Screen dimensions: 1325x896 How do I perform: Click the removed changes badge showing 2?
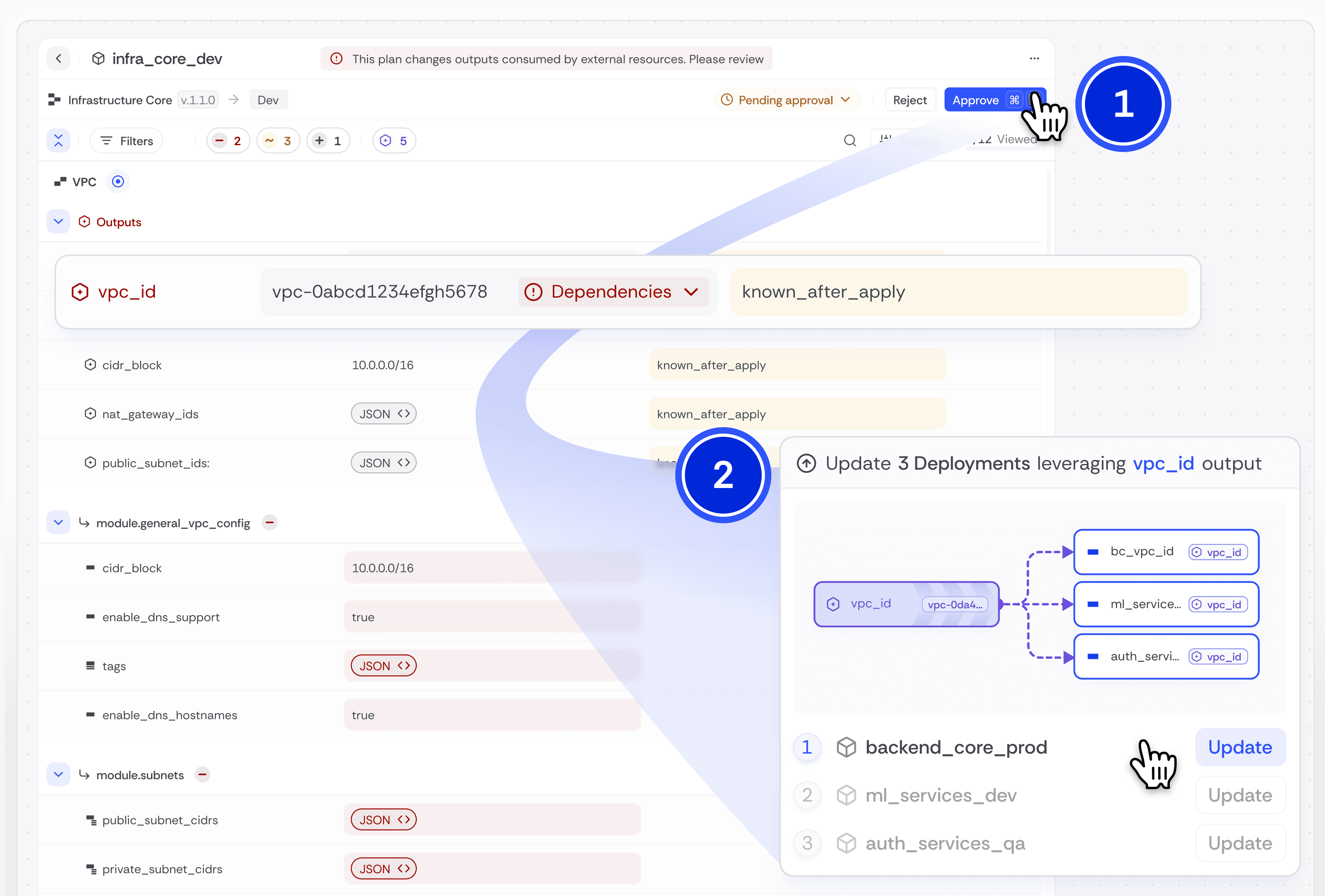point(228,140)
